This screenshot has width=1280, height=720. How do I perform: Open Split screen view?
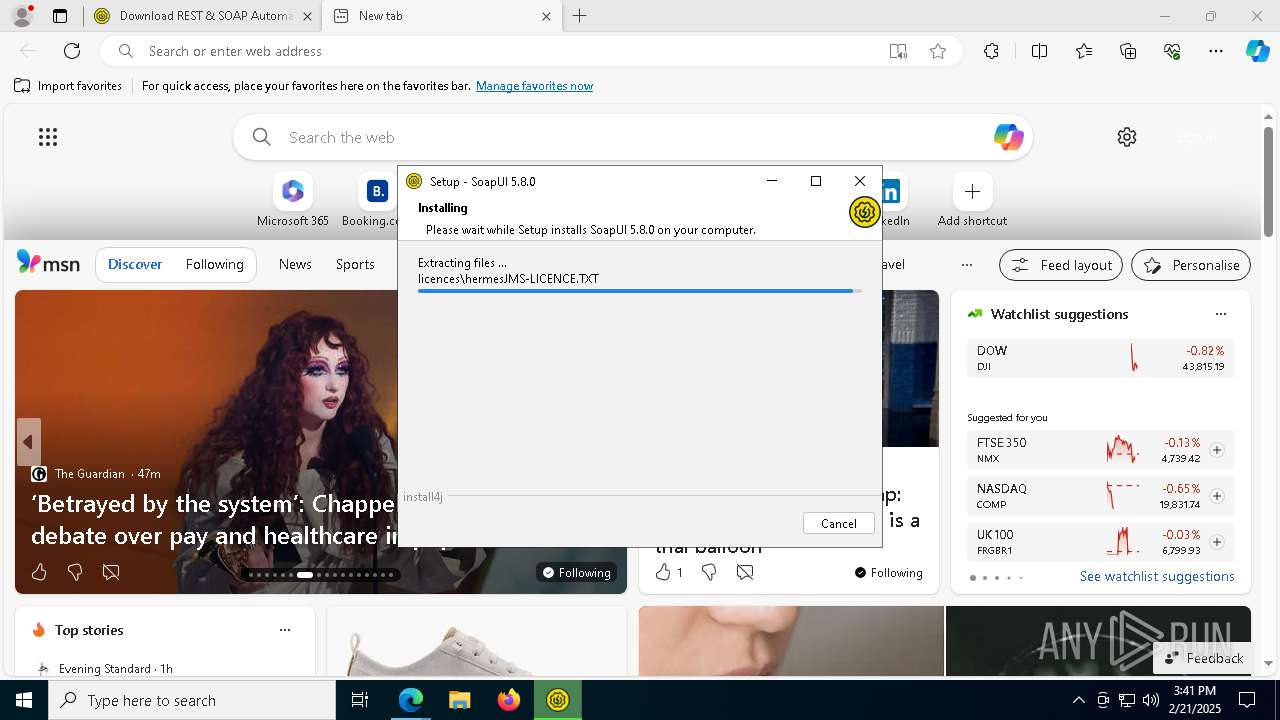click(x=1039, y=51)
